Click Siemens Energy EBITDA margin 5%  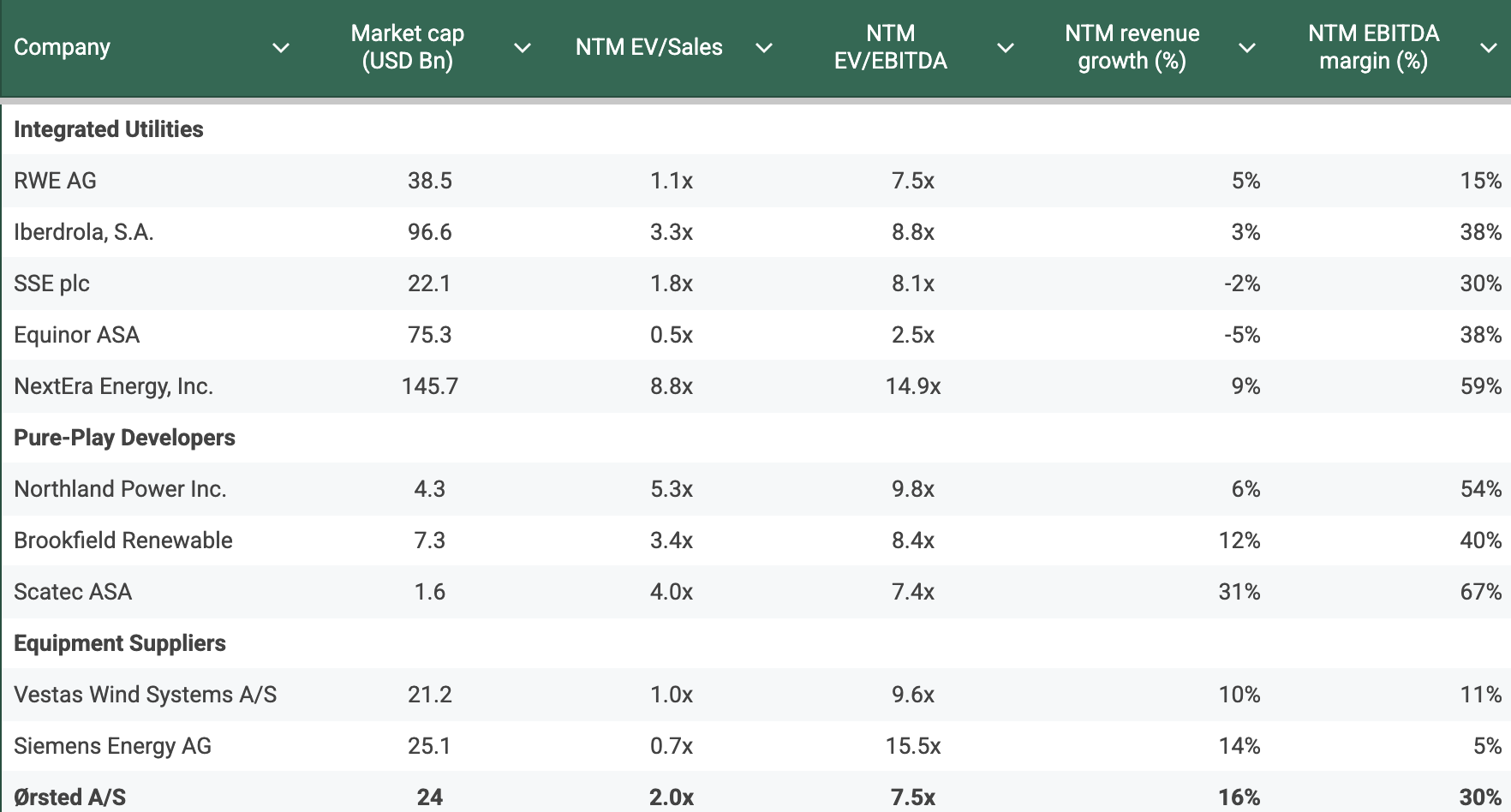coord(1488,746)
